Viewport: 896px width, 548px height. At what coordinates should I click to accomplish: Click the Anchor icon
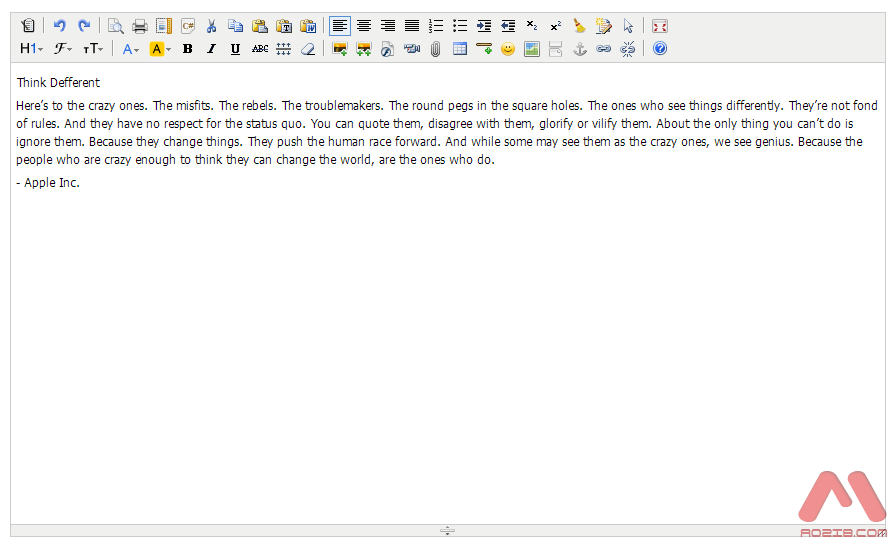[579, 48]
